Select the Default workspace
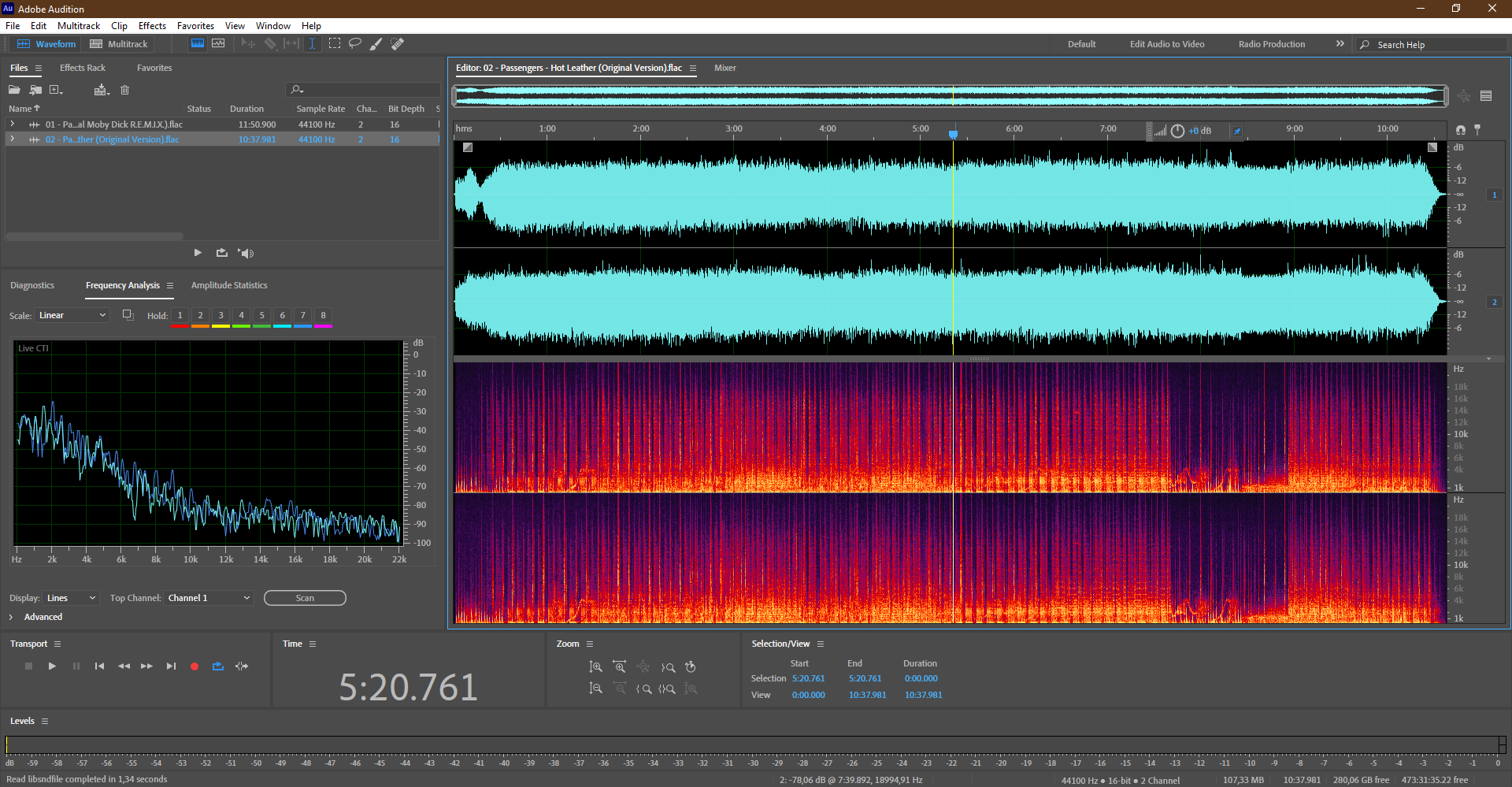This screenshot has width=1512, height=787. 1081,44
